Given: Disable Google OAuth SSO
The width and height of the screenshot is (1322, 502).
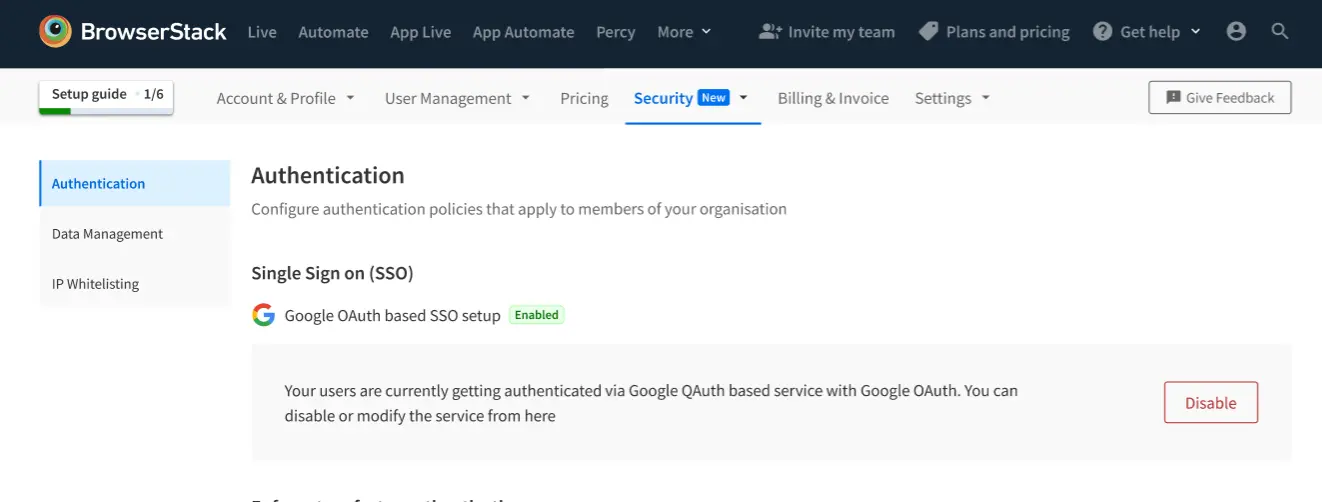Looking at the screenshot, I should (x=1210, y=403).
